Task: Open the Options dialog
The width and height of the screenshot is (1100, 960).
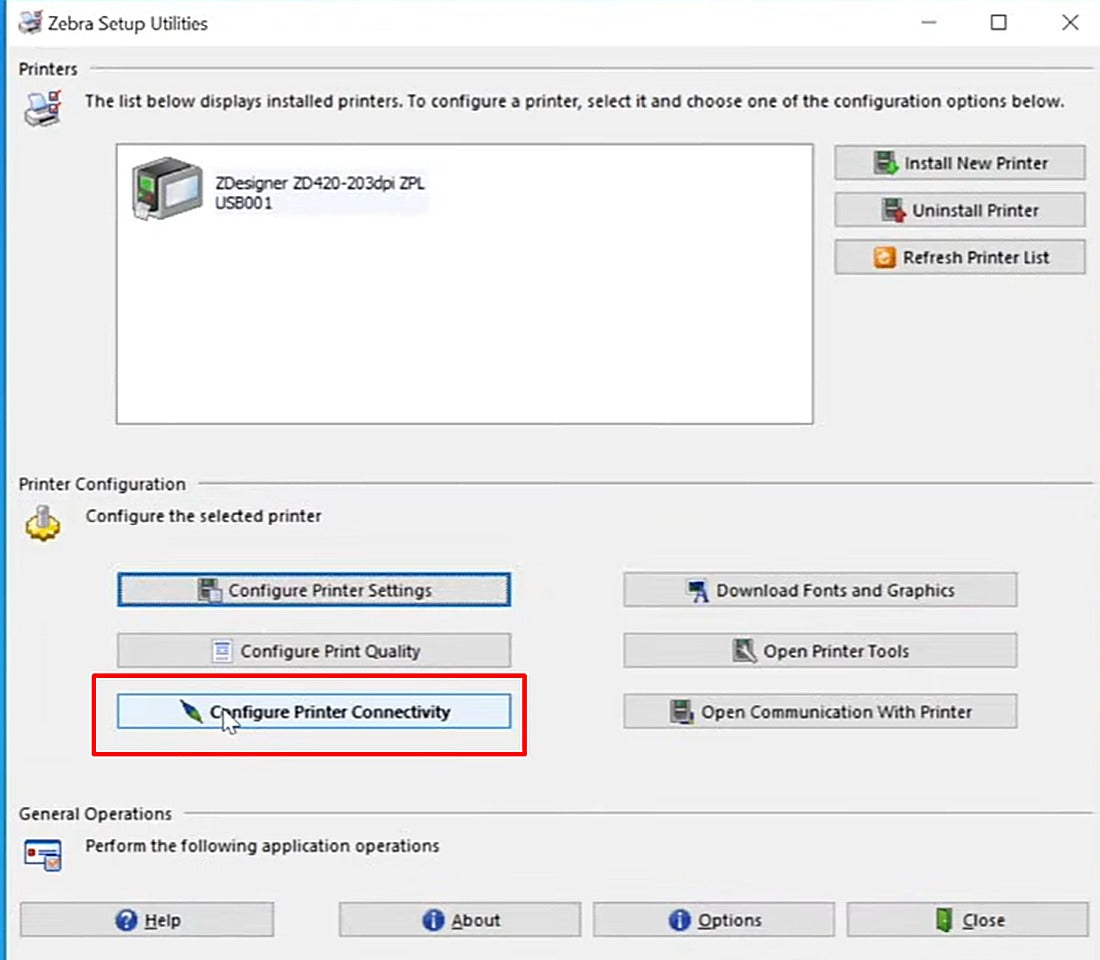Action: click(x=714, y=919)
